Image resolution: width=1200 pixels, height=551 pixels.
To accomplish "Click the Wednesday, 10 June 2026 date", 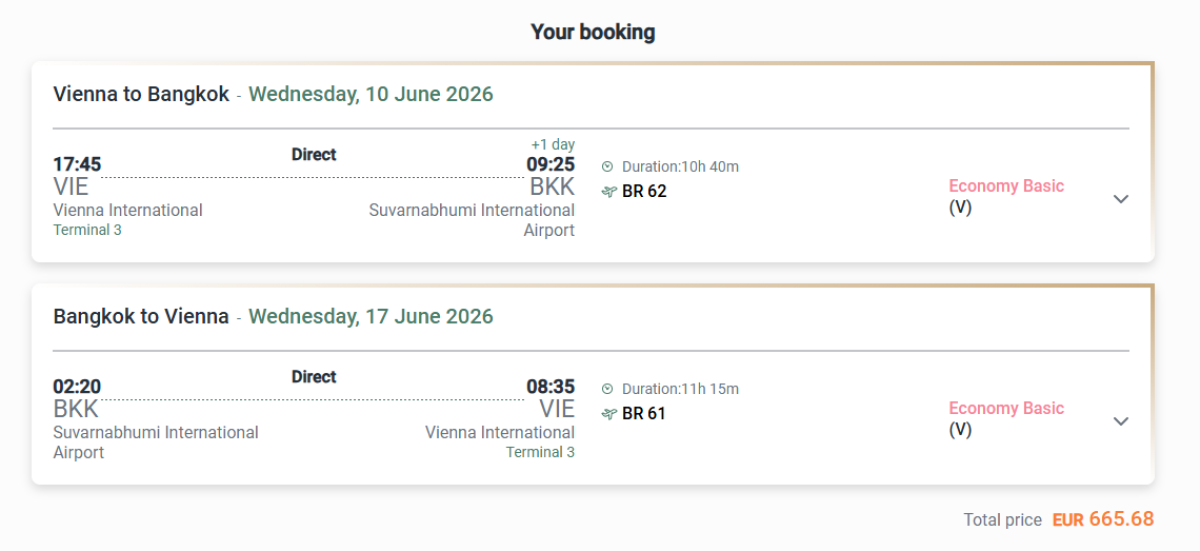I will tap(371, 95).
